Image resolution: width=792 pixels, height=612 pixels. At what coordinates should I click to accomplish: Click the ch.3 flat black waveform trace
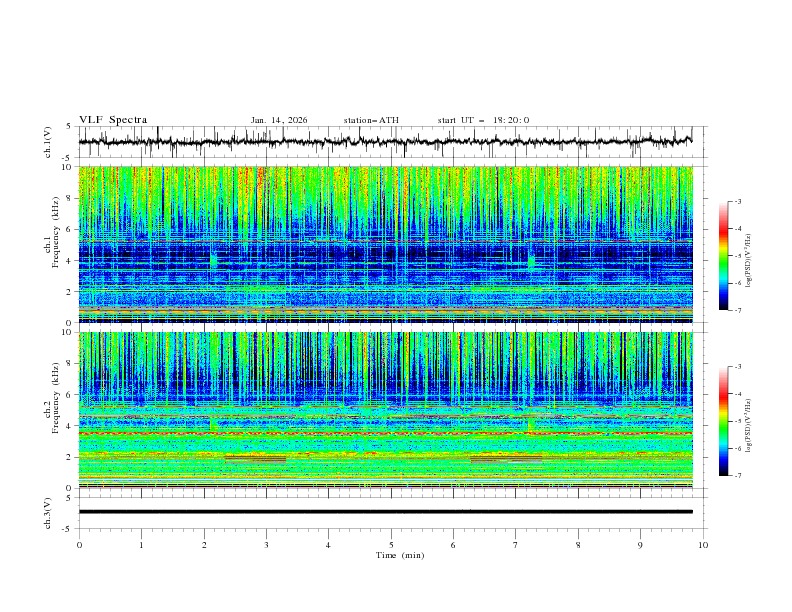(x=385, y=512)
